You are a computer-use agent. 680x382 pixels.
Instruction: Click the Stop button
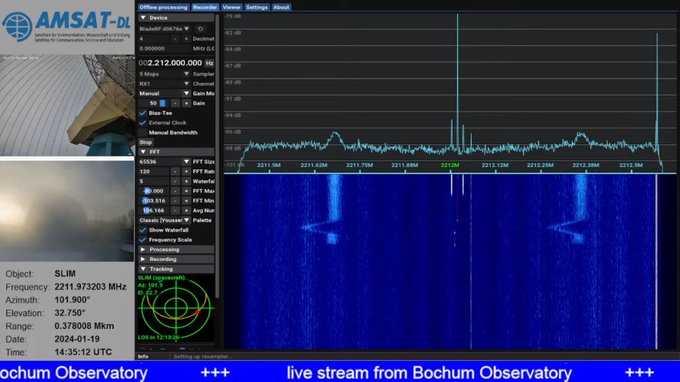coord(146,142)
